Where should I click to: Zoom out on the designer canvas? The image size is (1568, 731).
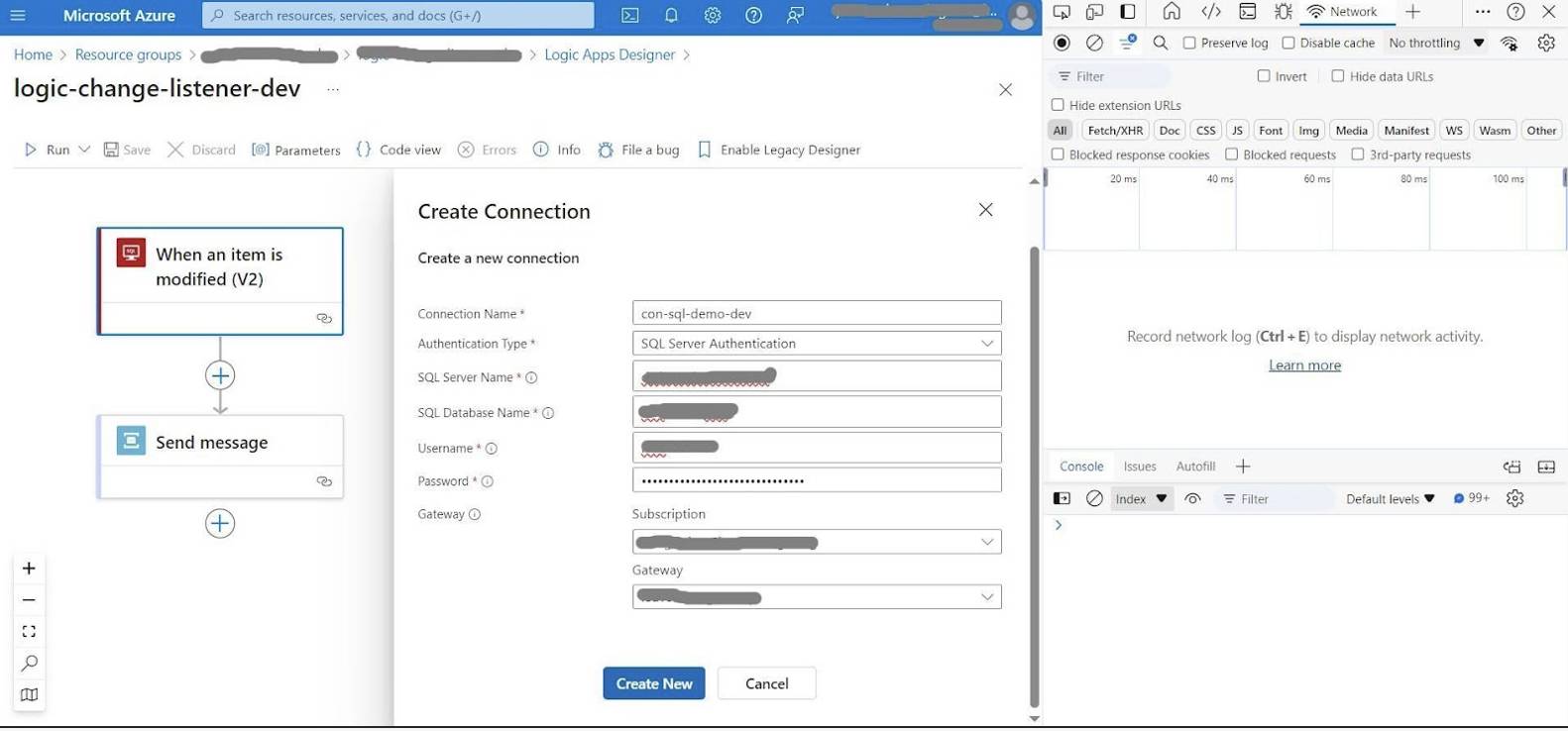tap(29, 600)
